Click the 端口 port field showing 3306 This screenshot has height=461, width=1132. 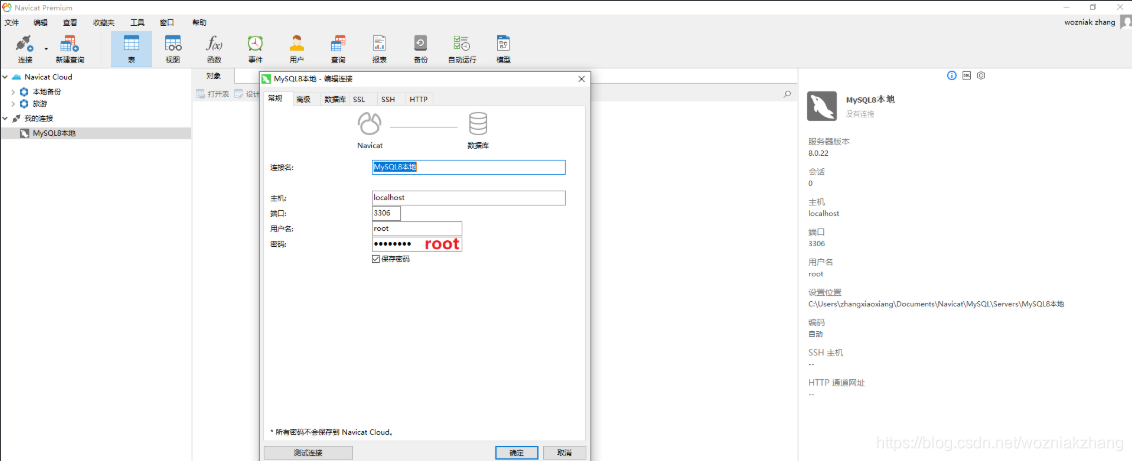click(386, 214)
